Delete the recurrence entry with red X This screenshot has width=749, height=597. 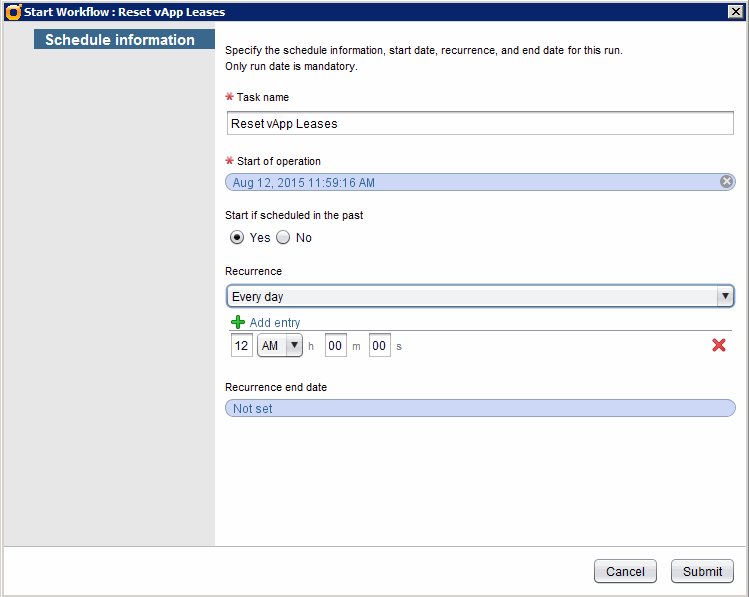pos(718,345)
